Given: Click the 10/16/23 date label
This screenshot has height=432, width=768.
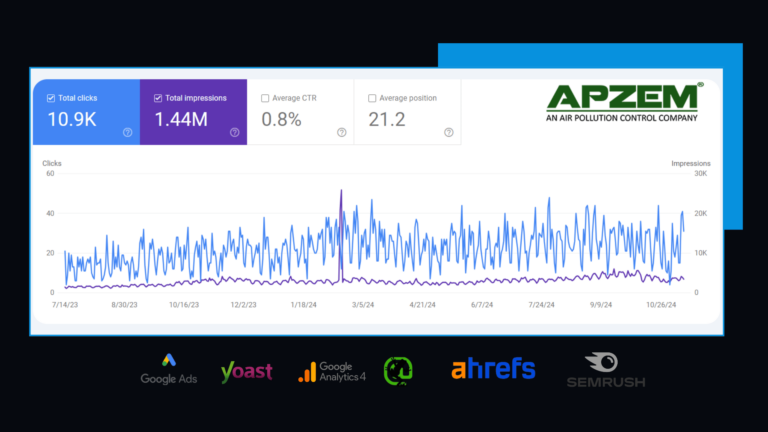Looking at the screenshot, I should tap(184, 305).
